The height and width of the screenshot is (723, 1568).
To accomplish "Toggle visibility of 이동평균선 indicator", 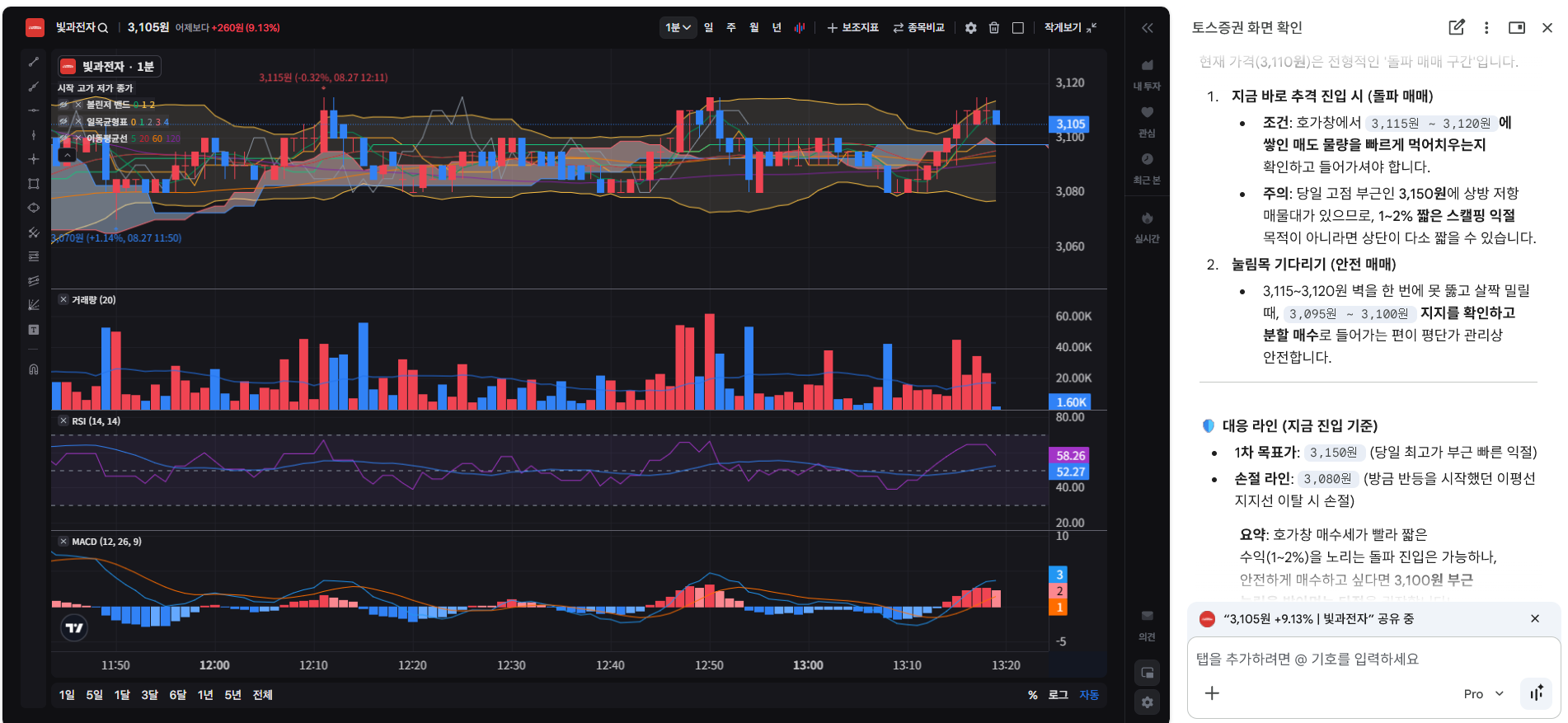I will 63,138.
